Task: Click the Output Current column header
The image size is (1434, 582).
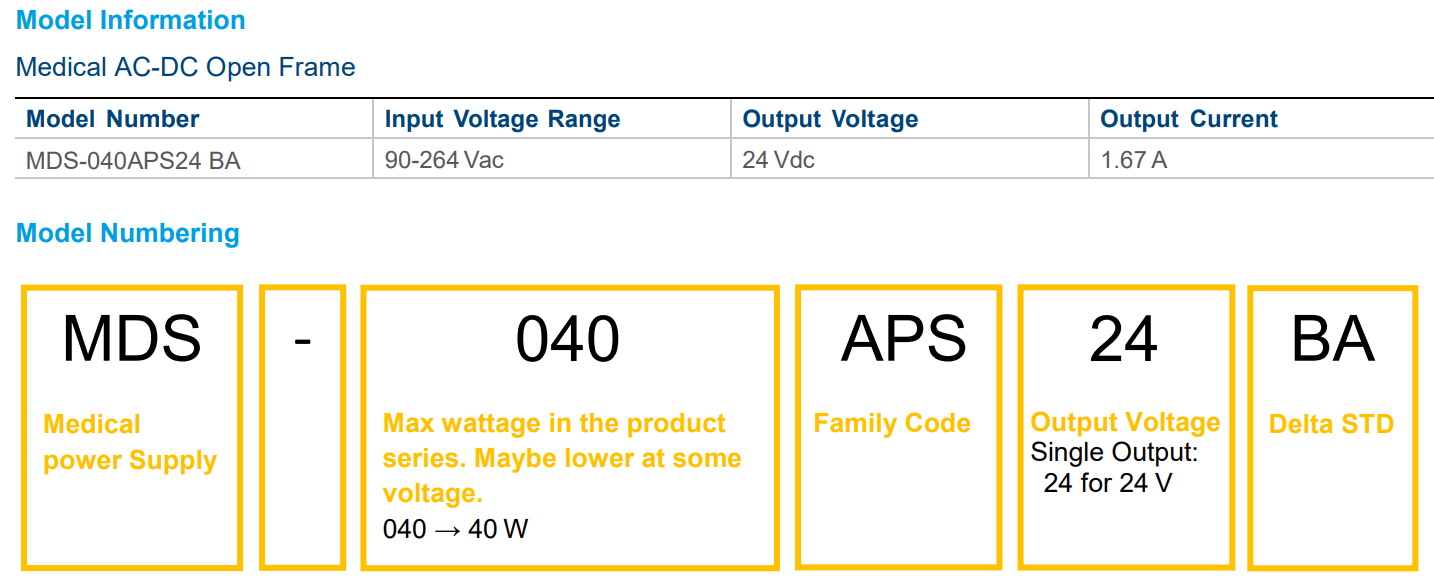Action: point(1189,119)
